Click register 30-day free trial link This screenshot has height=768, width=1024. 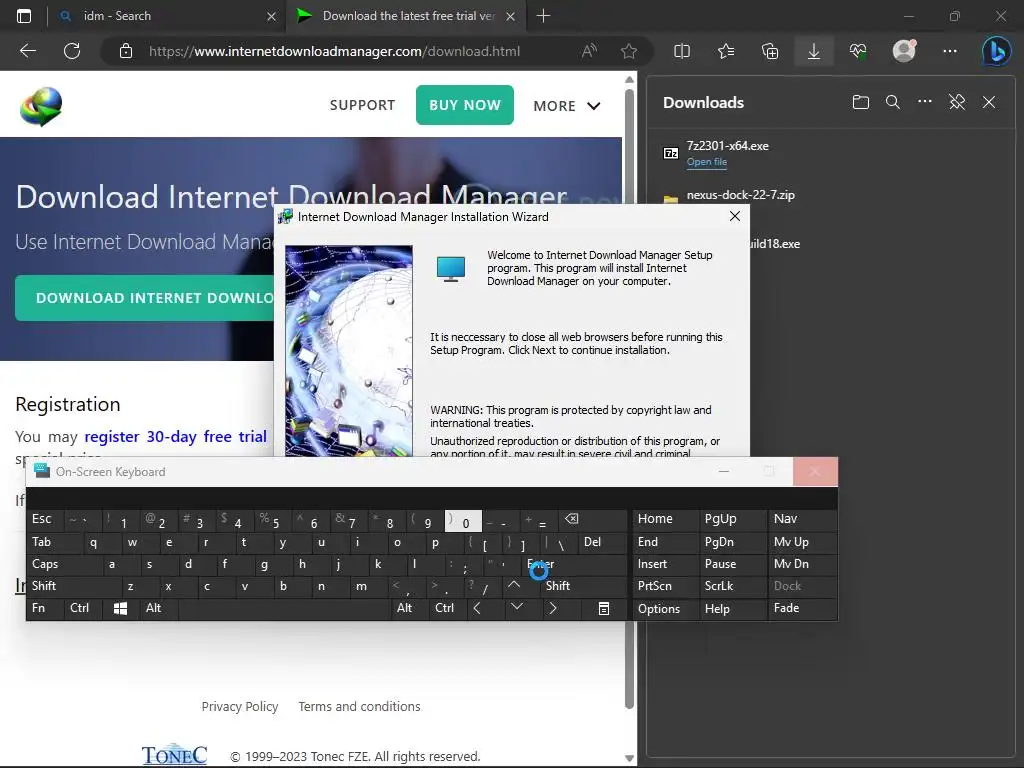(175, 436)
